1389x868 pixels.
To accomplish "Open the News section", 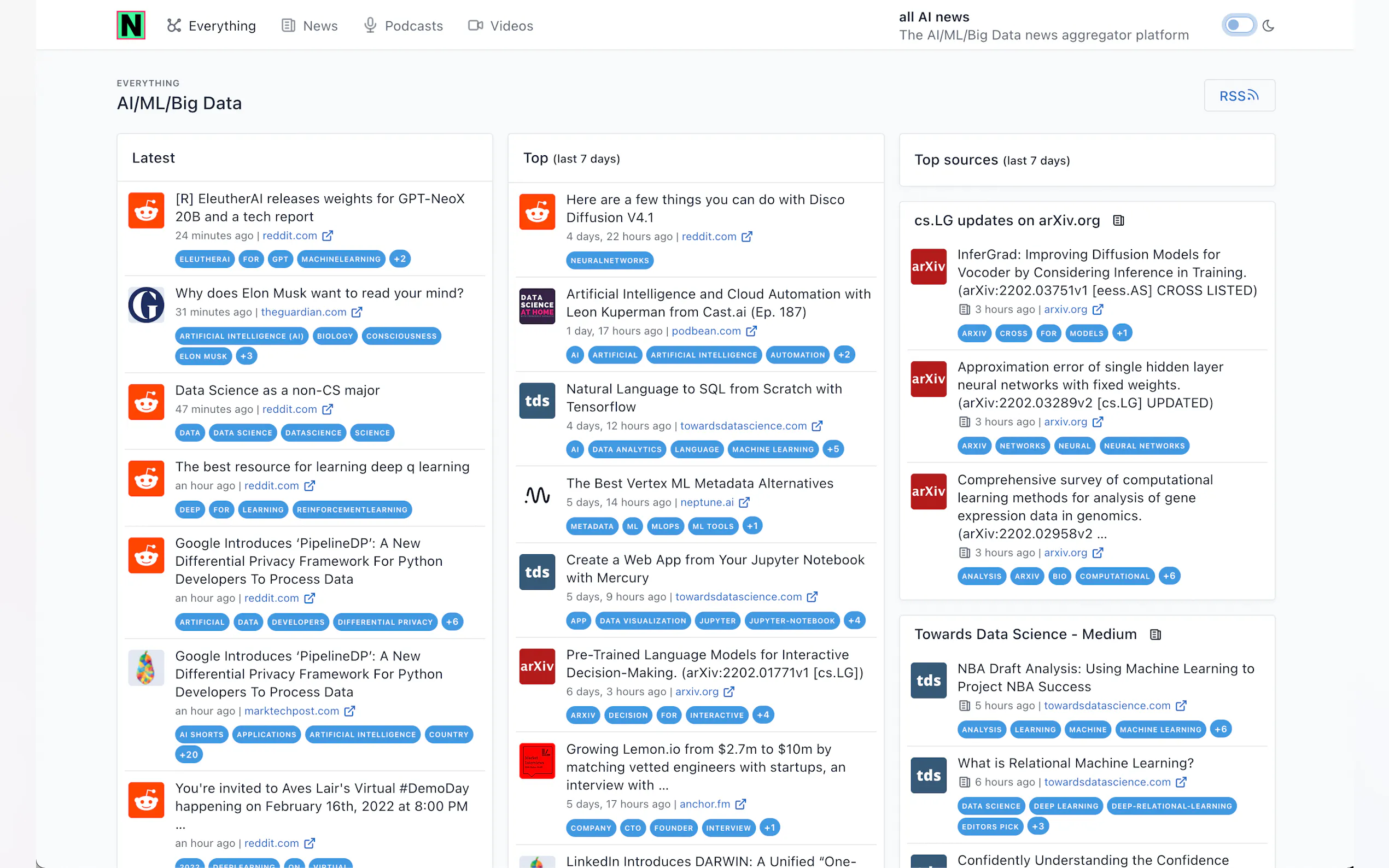I will click(x=310, y=26).
